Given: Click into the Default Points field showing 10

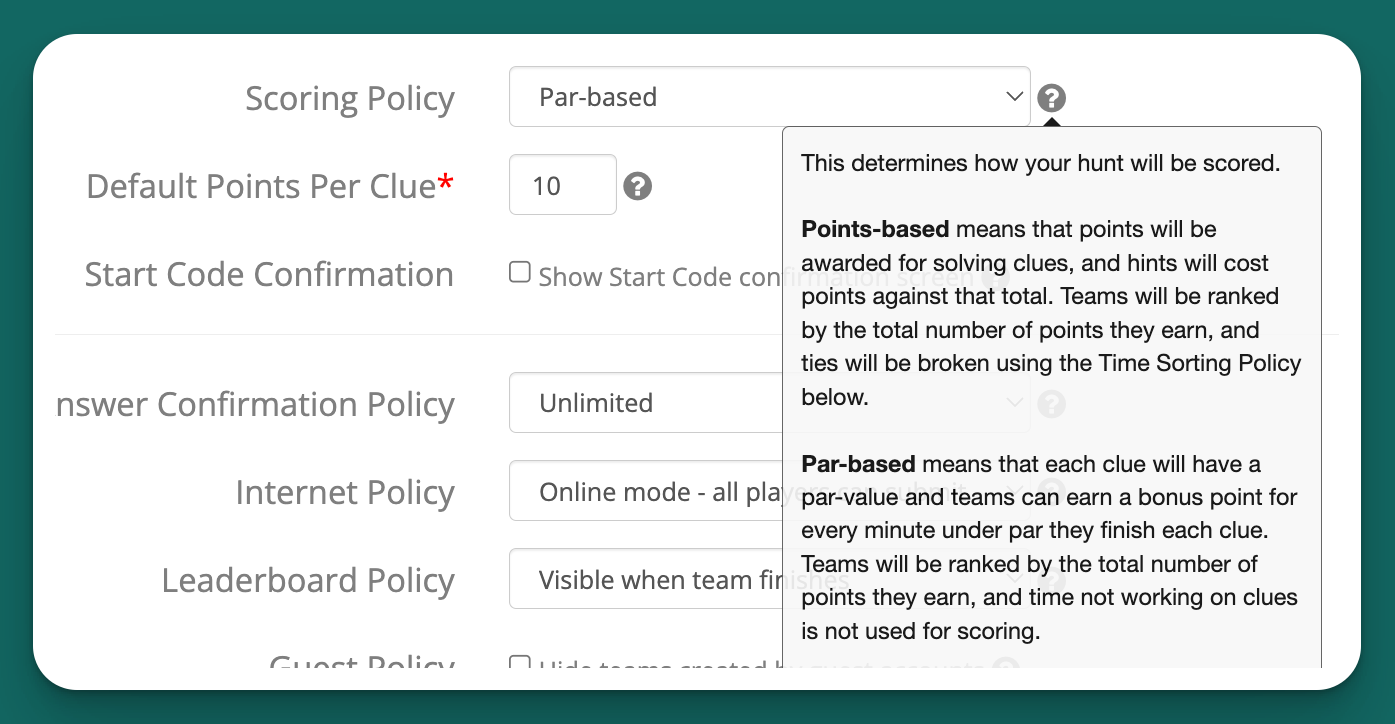Looking at the screenshot, I should [563, 185].
